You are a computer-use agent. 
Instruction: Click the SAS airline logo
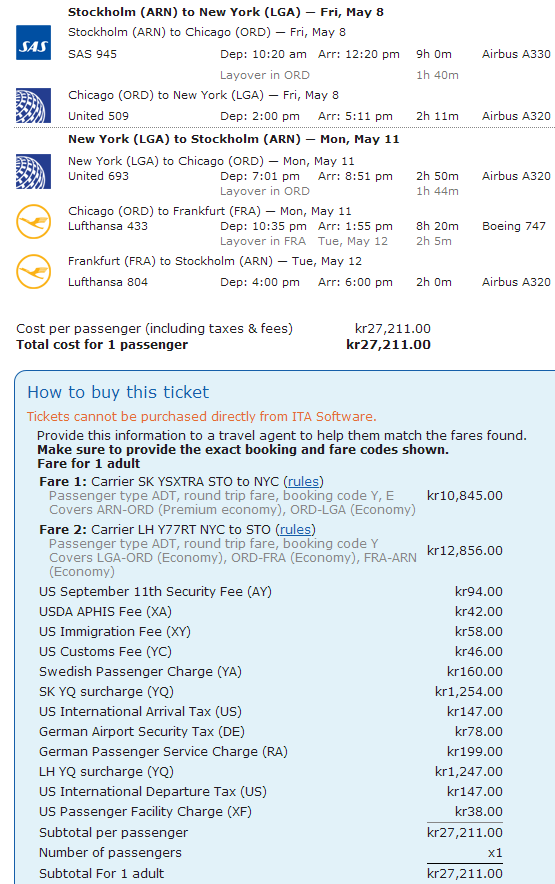pyautogui.click(x=33, y=43)
